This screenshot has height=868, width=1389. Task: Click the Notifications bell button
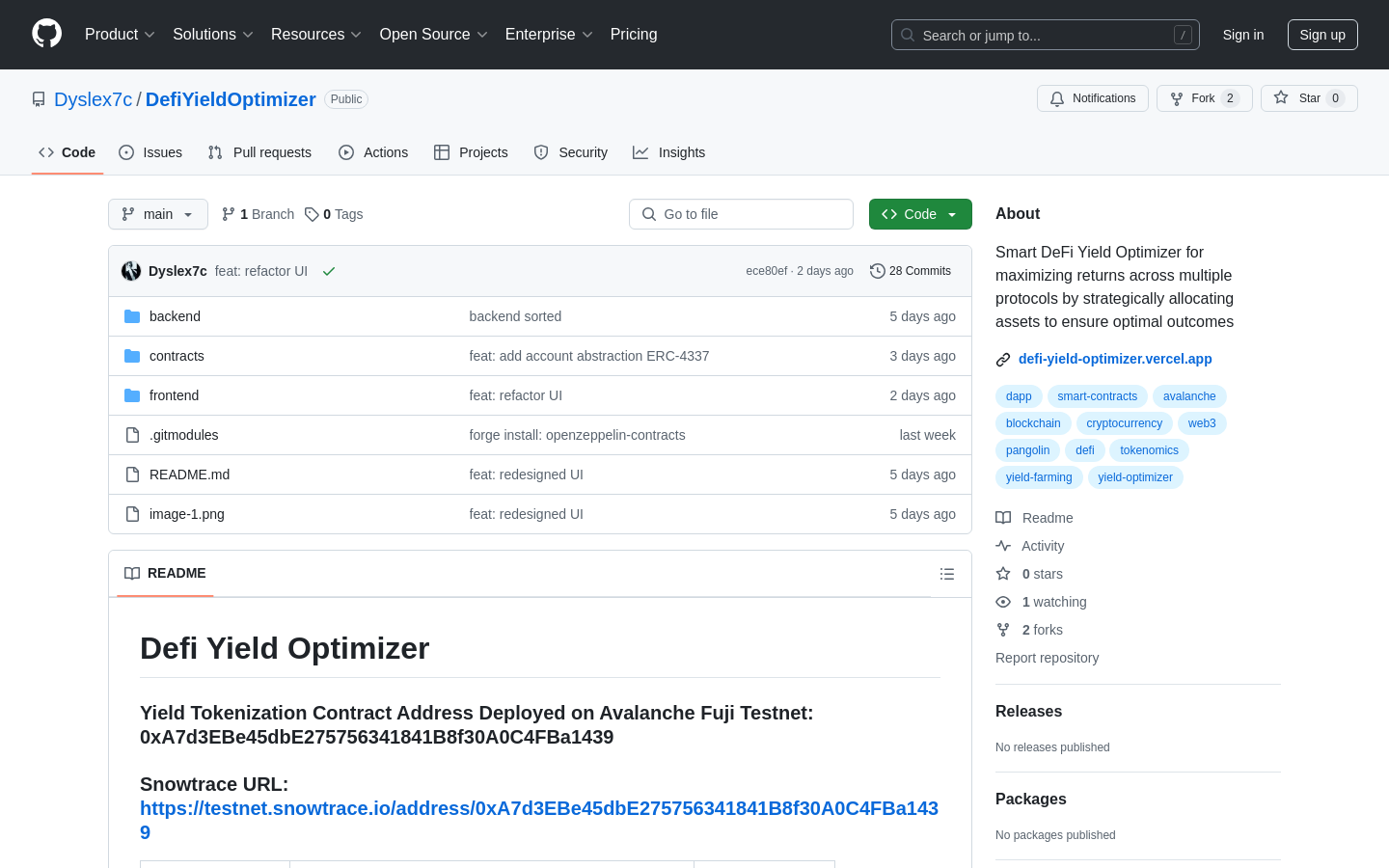point(1092,98)
